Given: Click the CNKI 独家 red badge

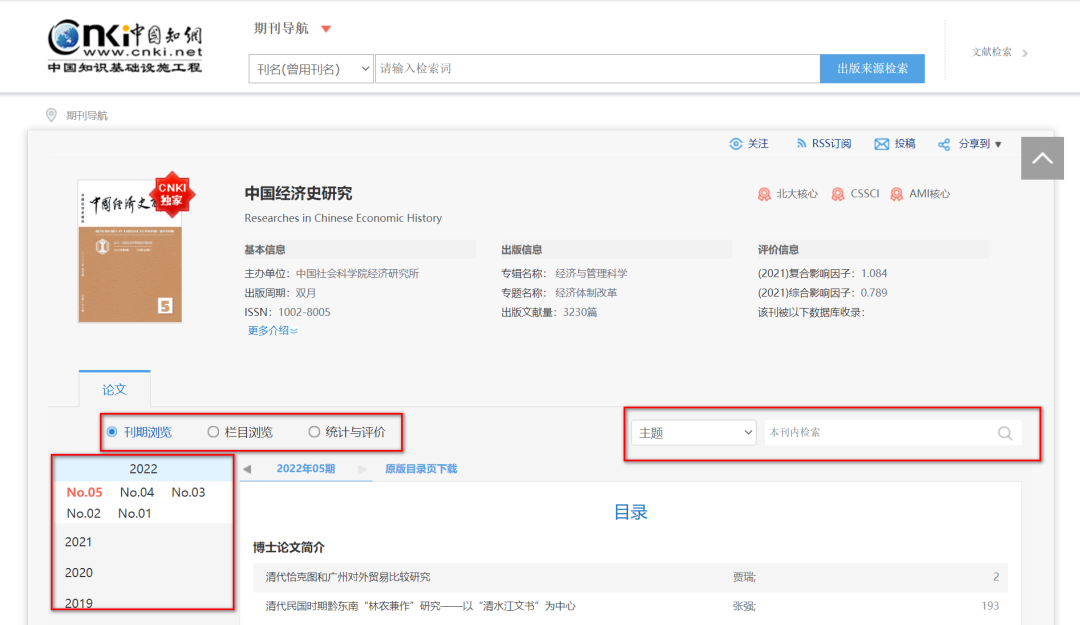Looking at the screenshot, I should click(172, 194).
